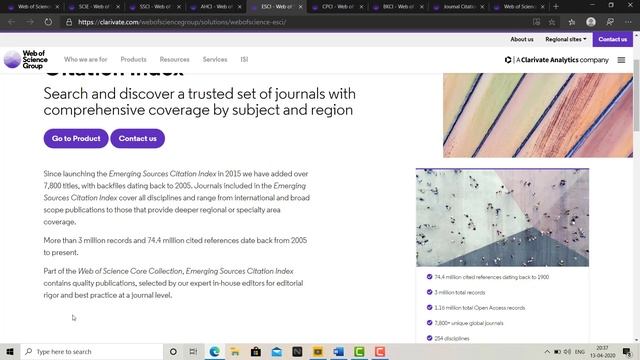Open Microsoft Edge from the taskbar

(214, 351)
